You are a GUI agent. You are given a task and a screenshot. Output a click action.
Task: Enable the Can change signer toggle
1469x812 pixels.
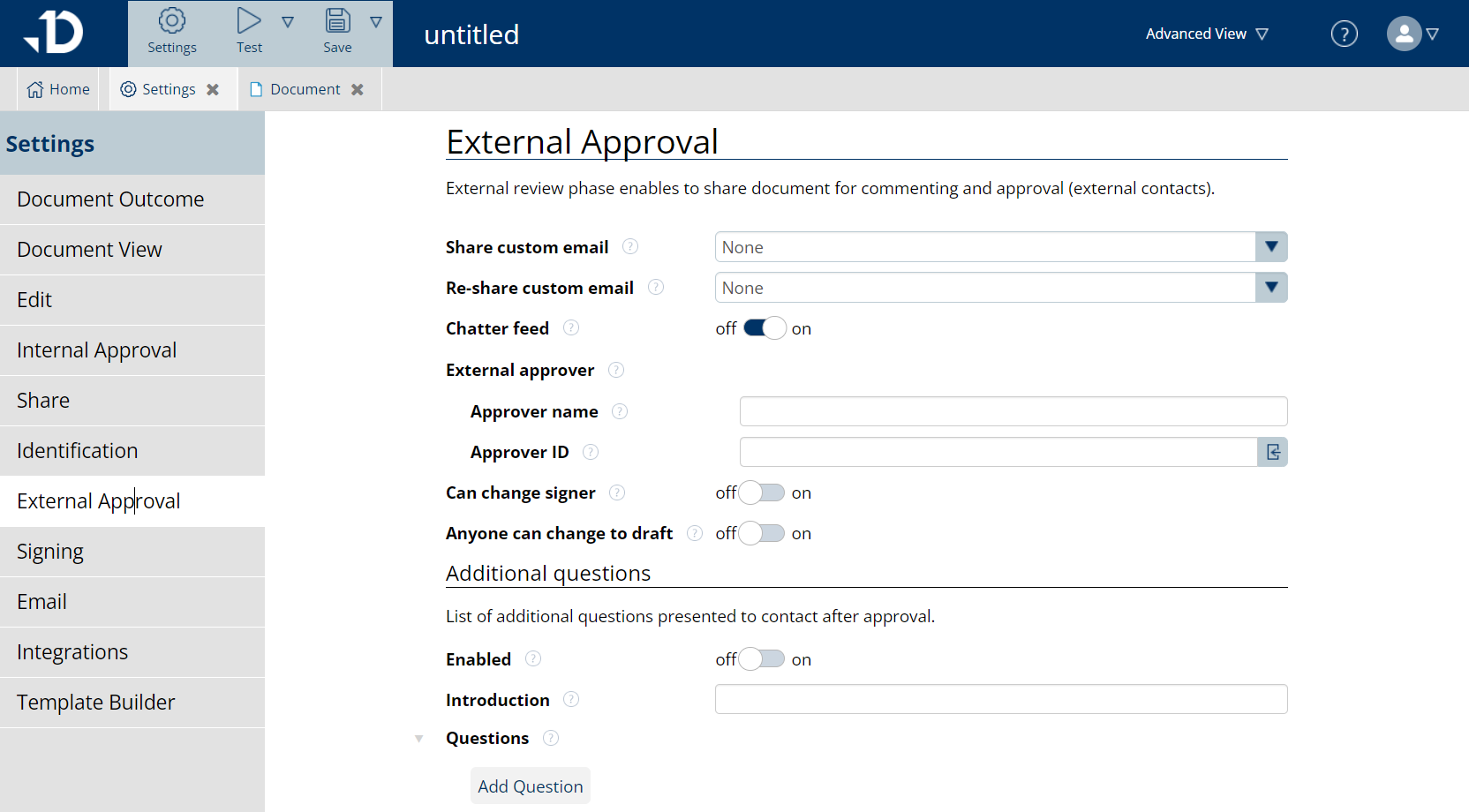tap(761, 492)
